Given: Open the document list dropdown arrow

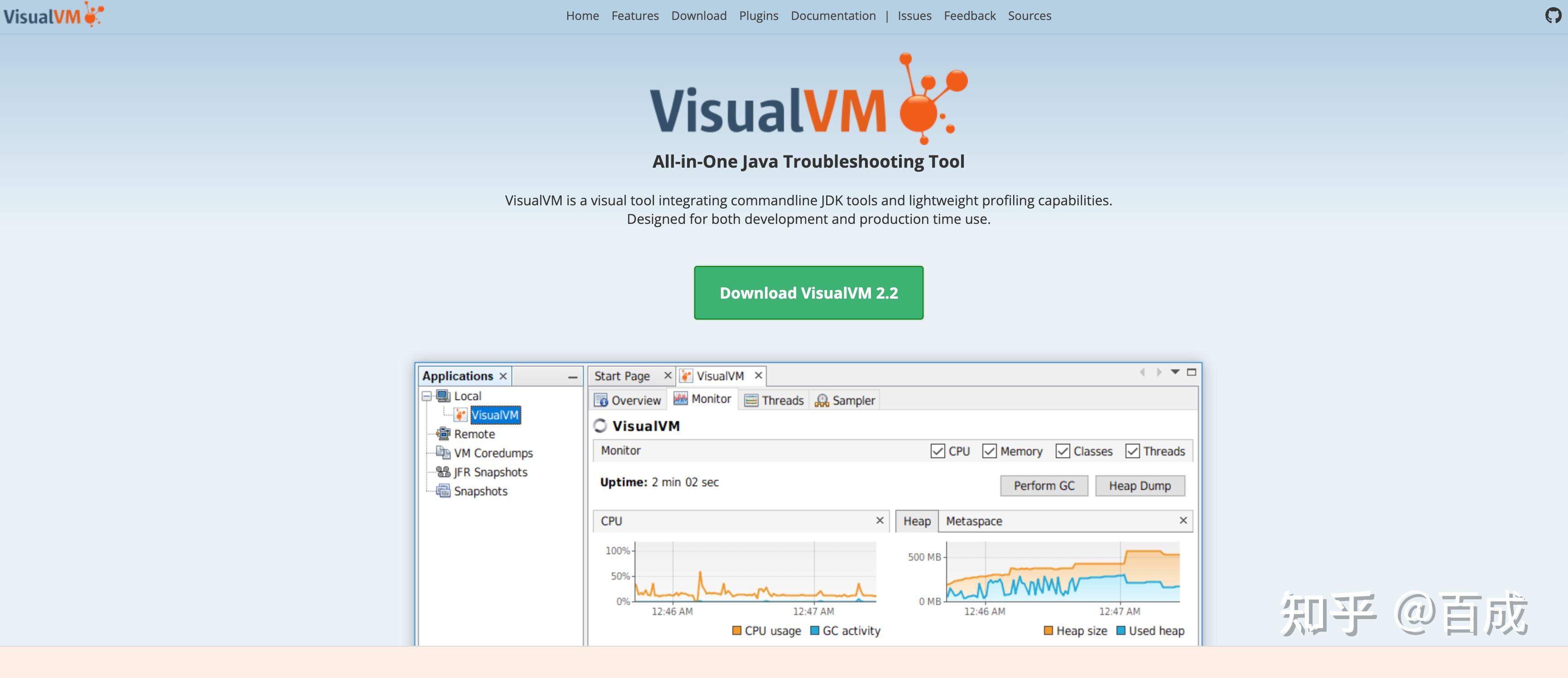Looking at the screenshot, I should tap(1175, 372).
